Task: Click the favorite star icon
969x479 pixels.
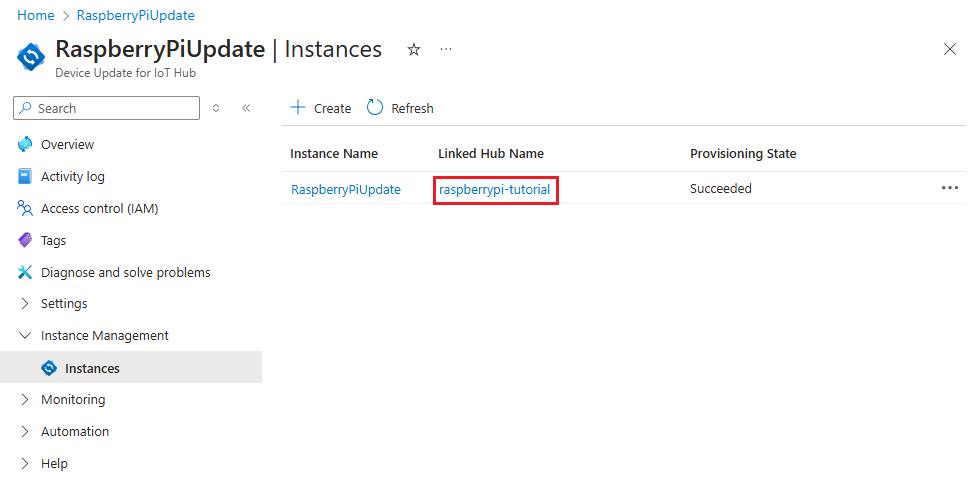Action: coord(414,50)
